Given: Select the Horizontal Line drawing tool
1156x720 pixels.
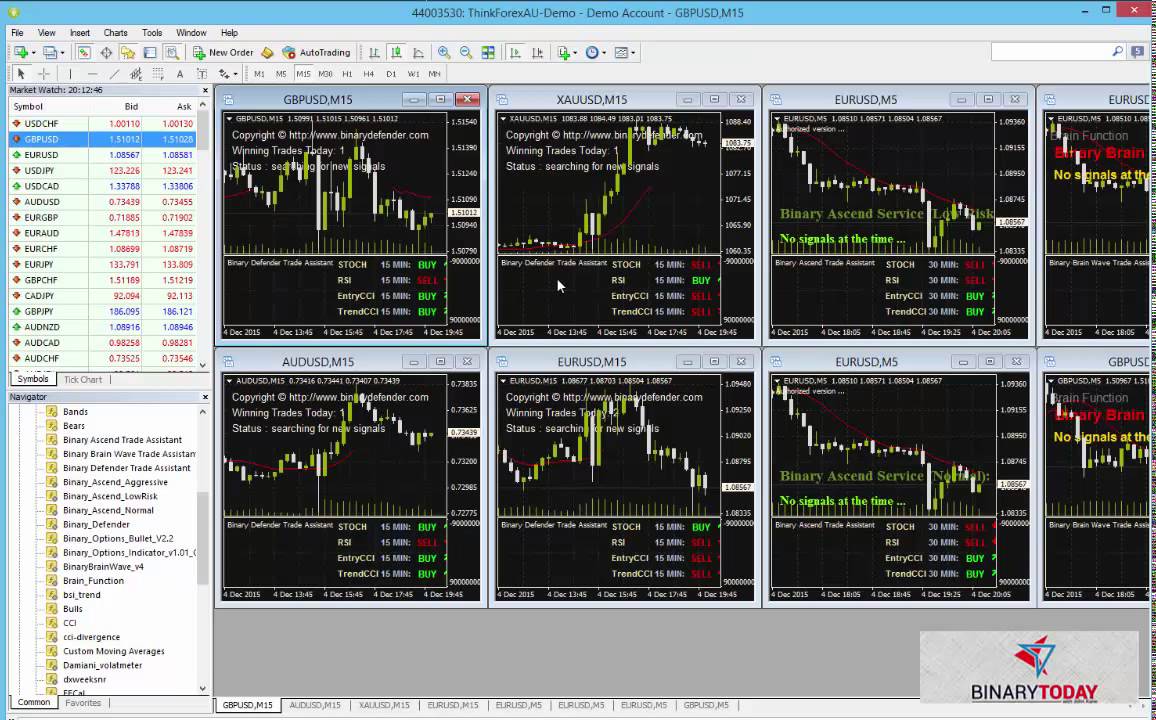Looking at the screenshot, I should click(92, 74).
